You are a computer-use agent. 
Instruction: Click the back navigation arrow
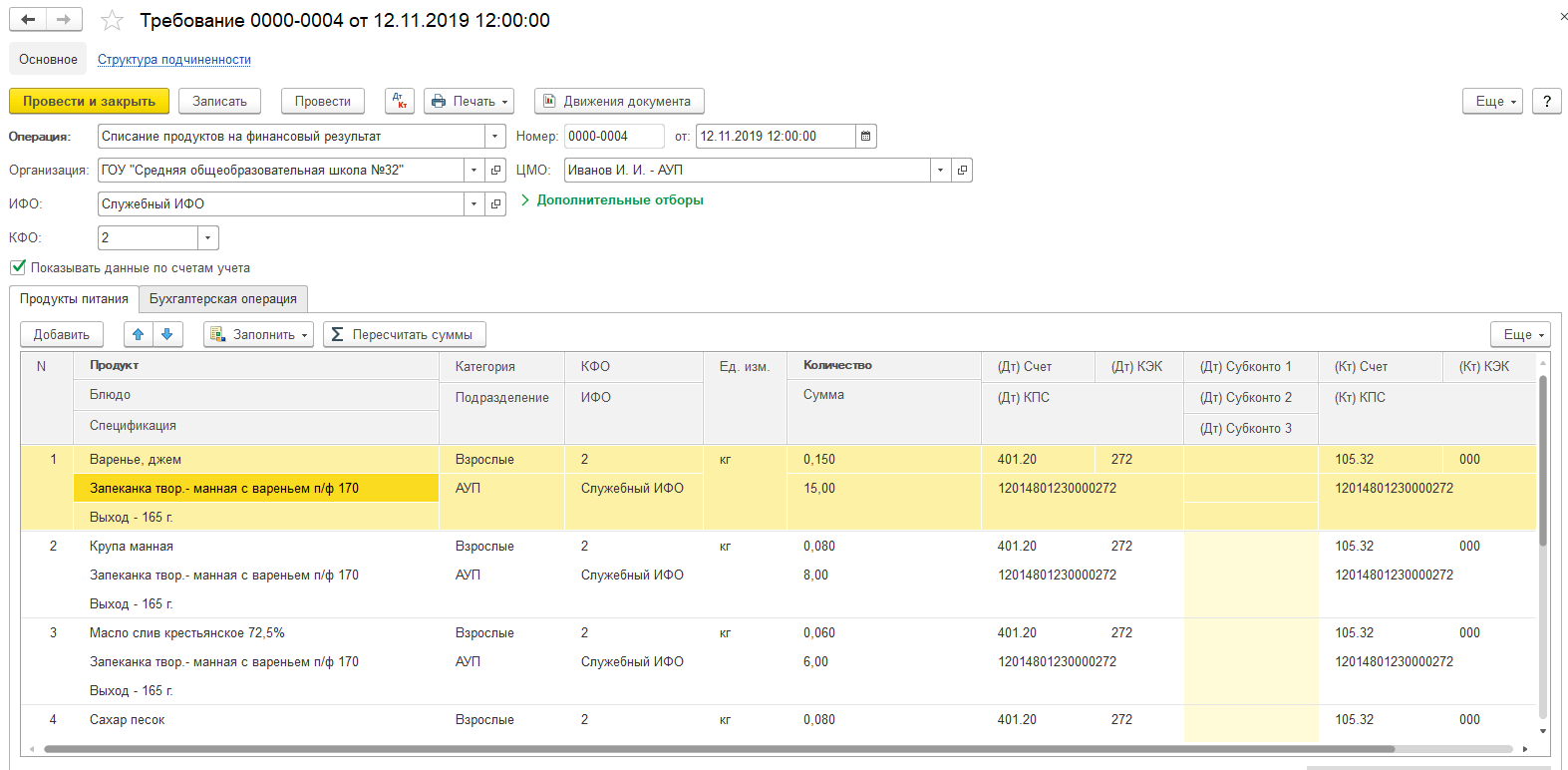[x=28, y=20]
